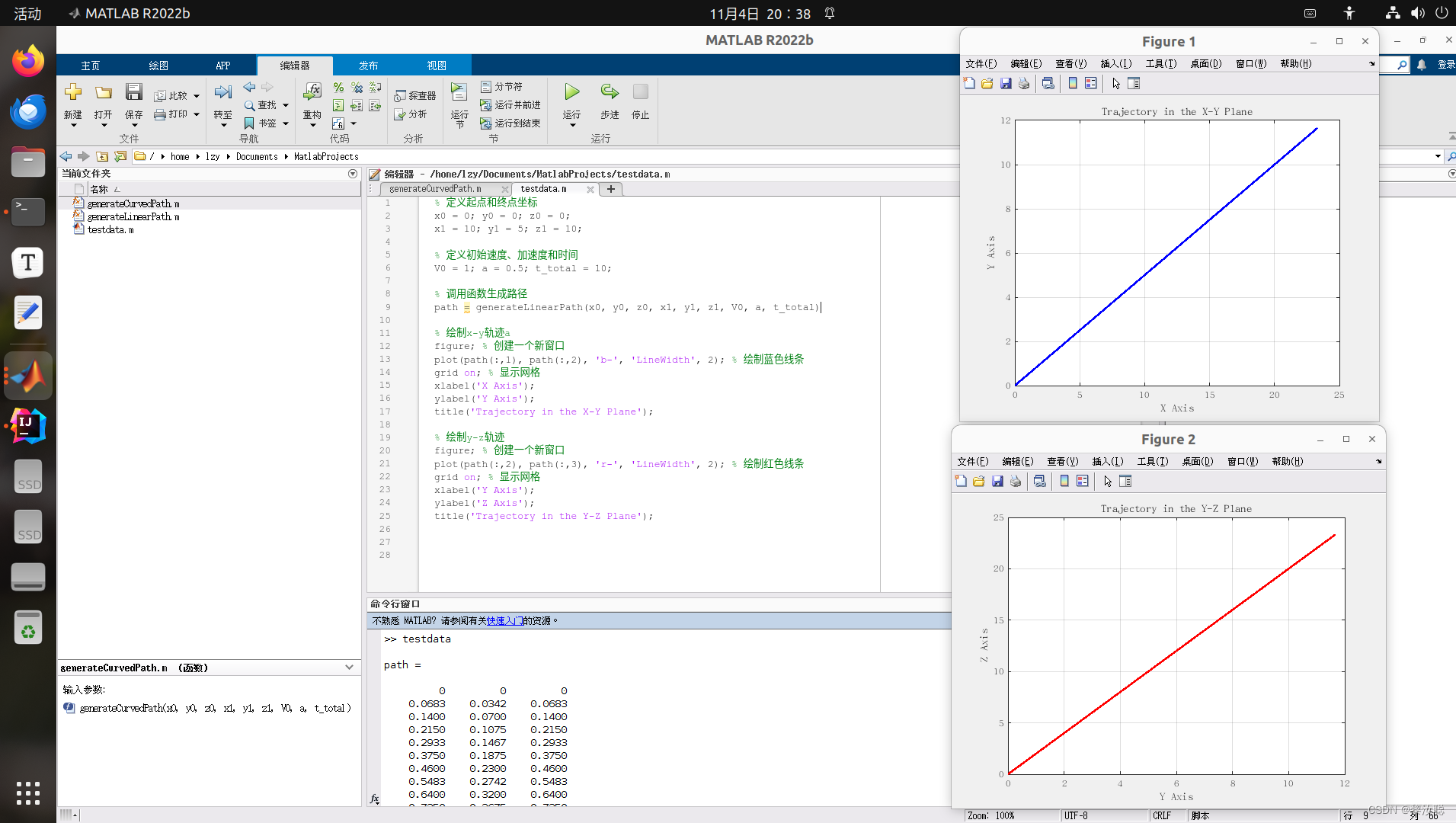This screenshot has height=823, width=1456.
Task: Add a new editor tab with plus button
Action: point(611,189)
